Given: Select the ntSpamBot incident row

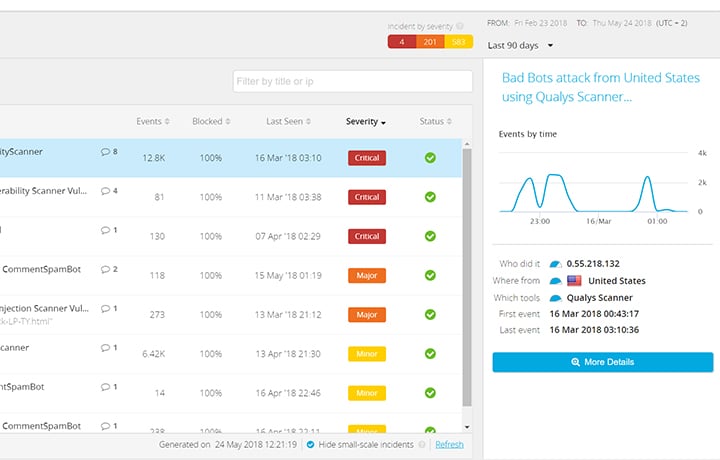Looking at the screenshot, I should pyautogui.click(x=22, y=387).
